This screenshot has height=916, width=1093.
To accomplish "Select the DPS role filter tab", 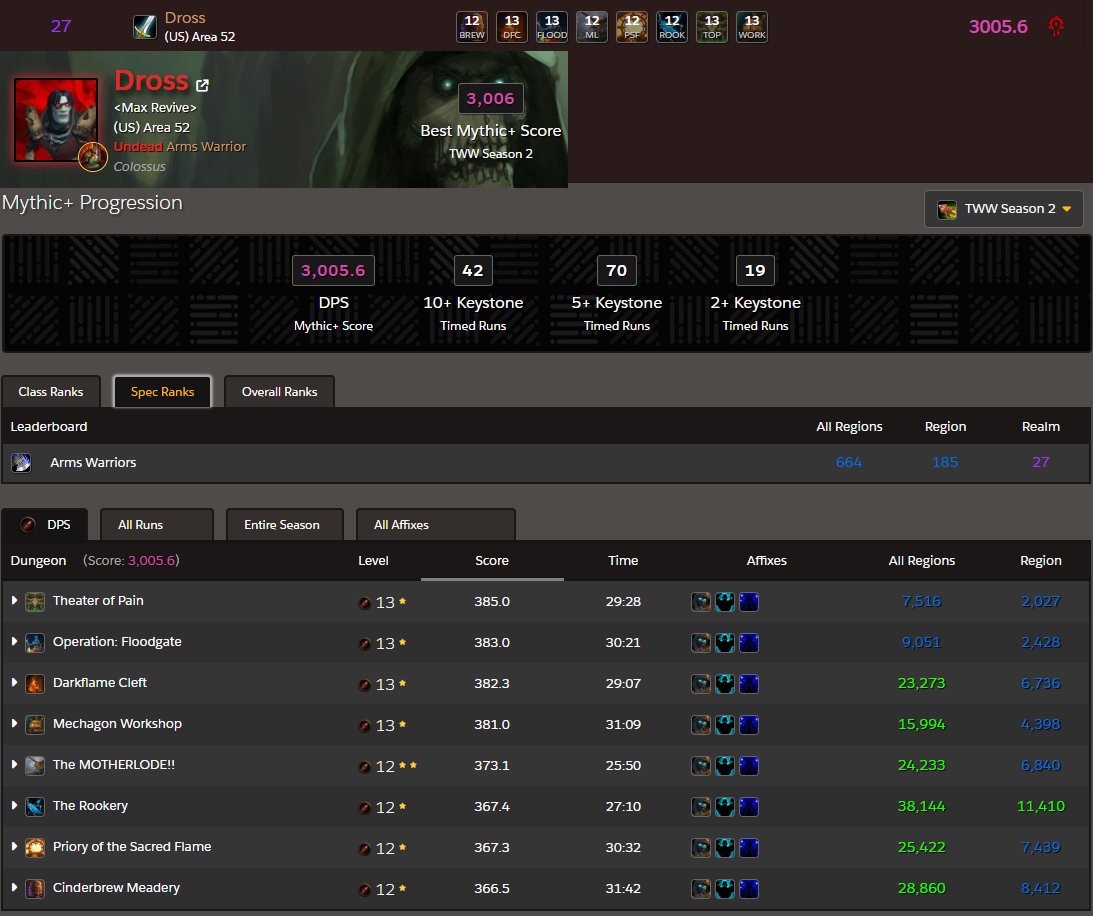I will 45,525.
